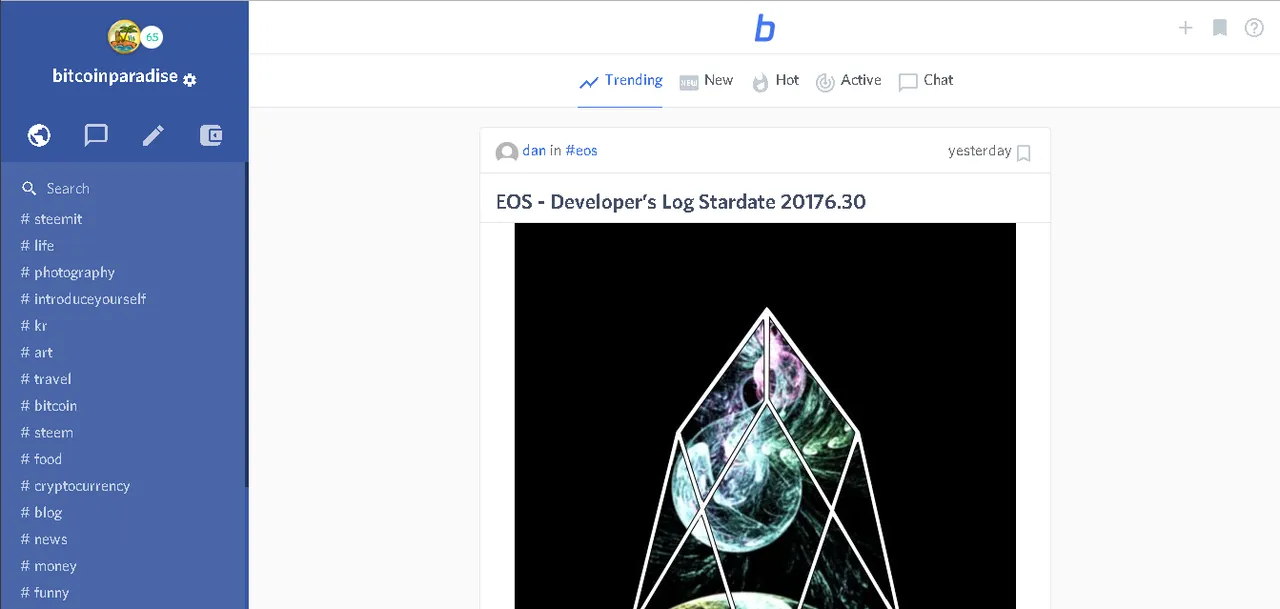Select the # food tag

coord(41,459)
